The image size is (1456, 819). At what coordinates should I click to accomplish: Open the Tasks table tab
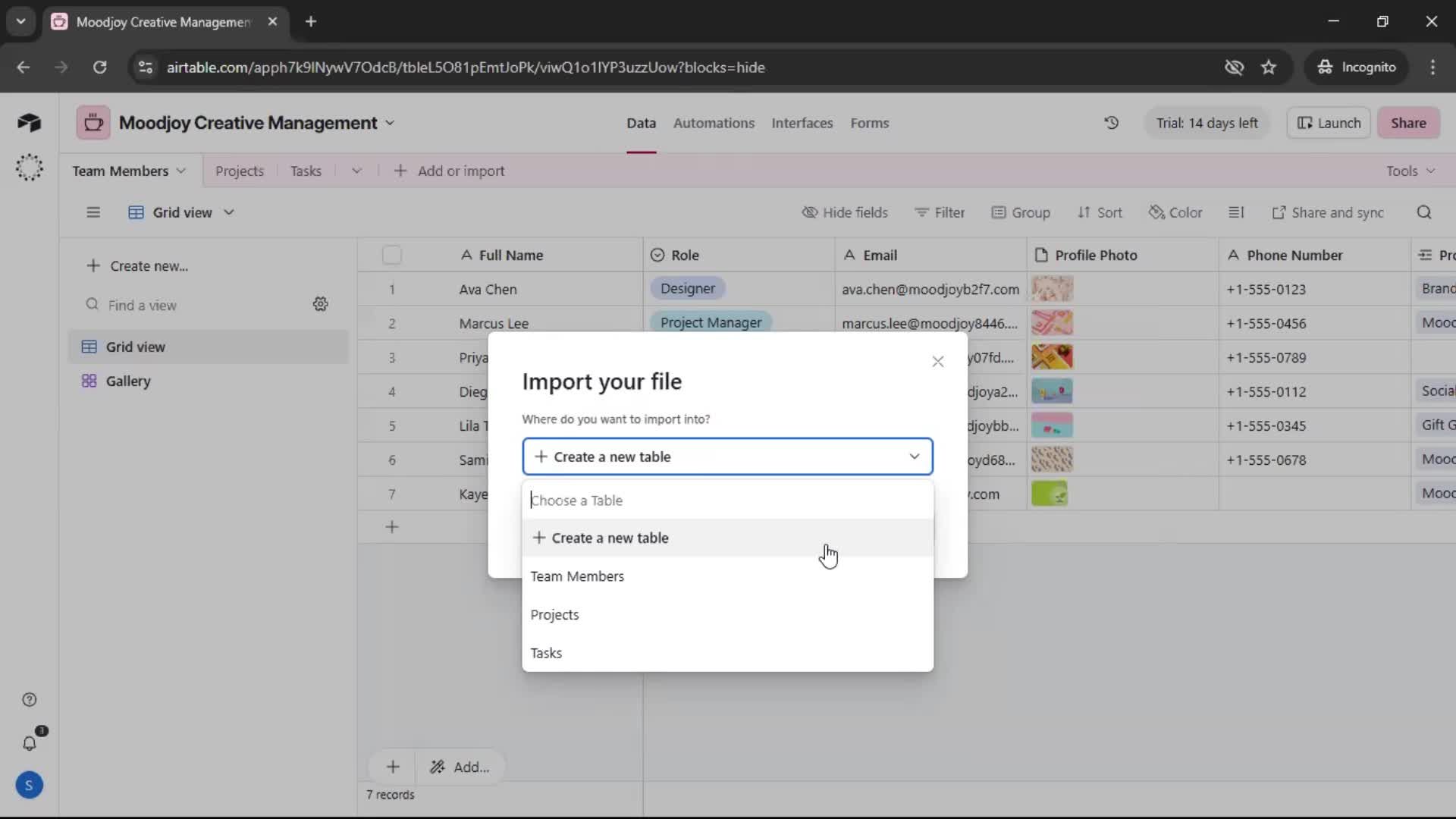tap(306, 171)
